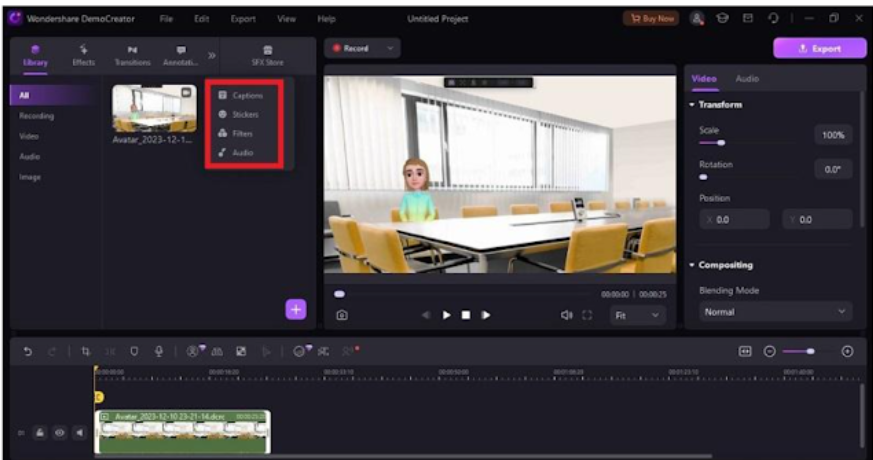Image resolution: width=873 pixels, height=460 pixels.
Task: Play the preview video
Action: (x=447, y=315)
